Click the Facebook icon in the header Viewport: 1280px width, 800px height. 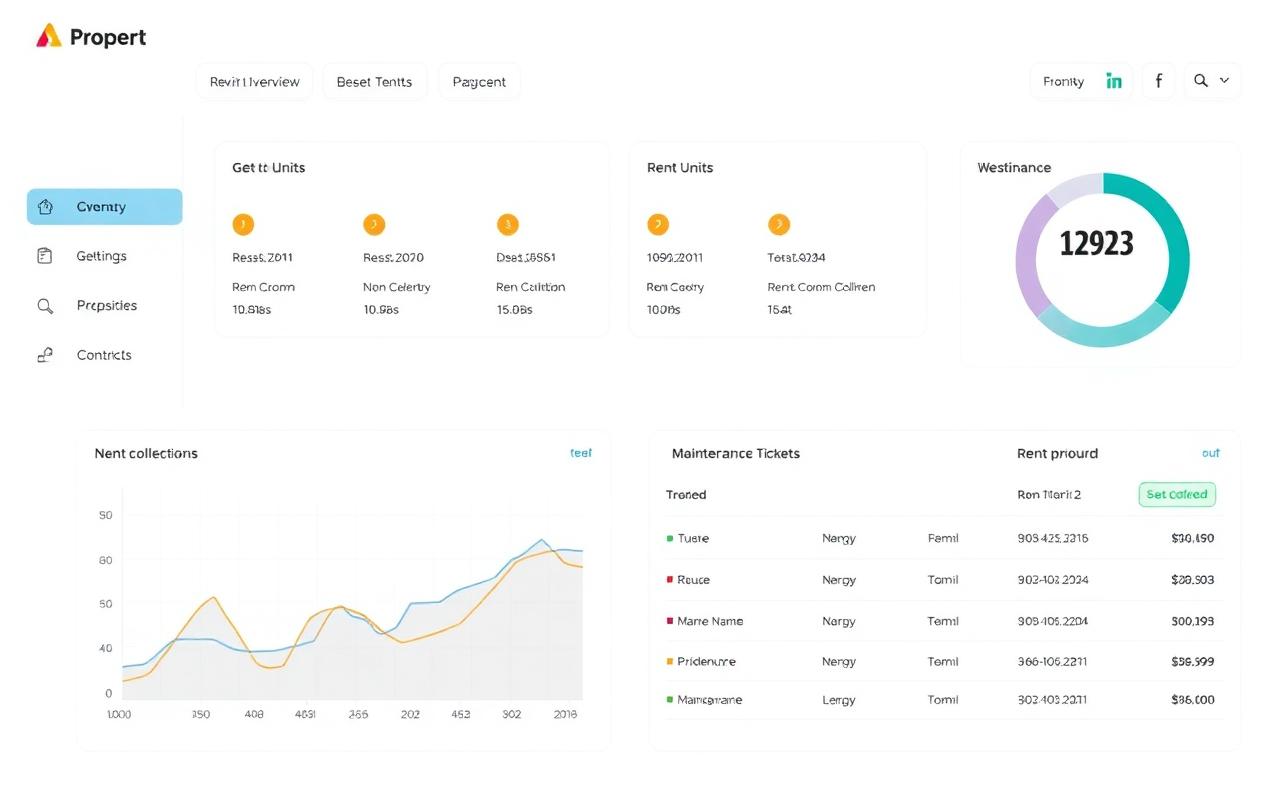tap(1158, 81)
